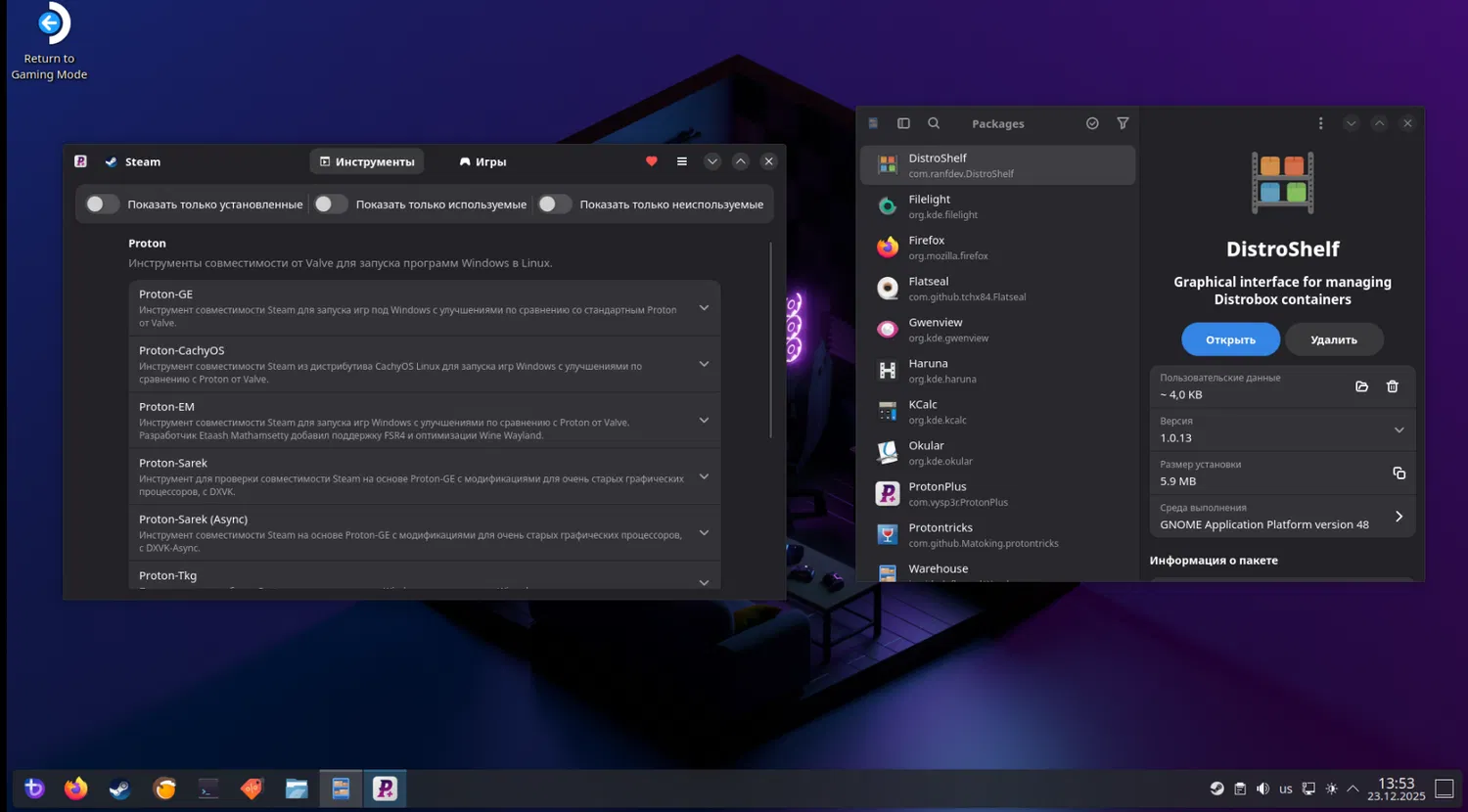Click the Return to Gaming Mode desktop icon
Image resolution: width=1468 pixels, height=812 pixels.
pyautogui.click(x=49, y=43)
